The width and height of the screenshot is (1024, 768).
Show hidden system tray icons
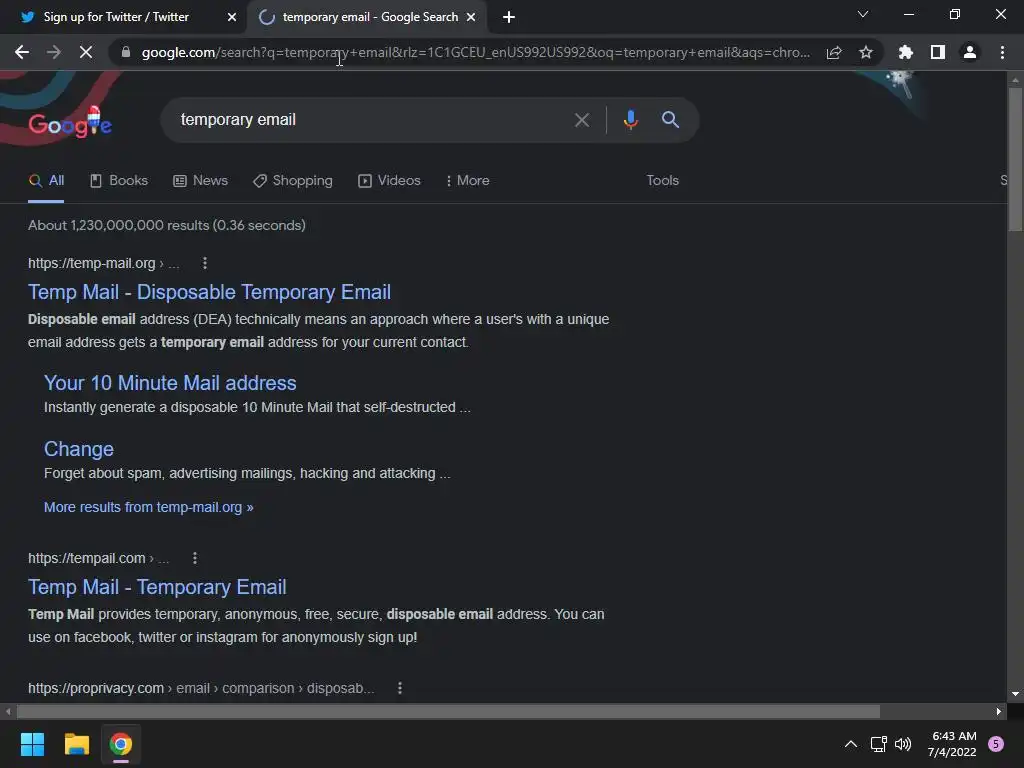pos(850,744)
